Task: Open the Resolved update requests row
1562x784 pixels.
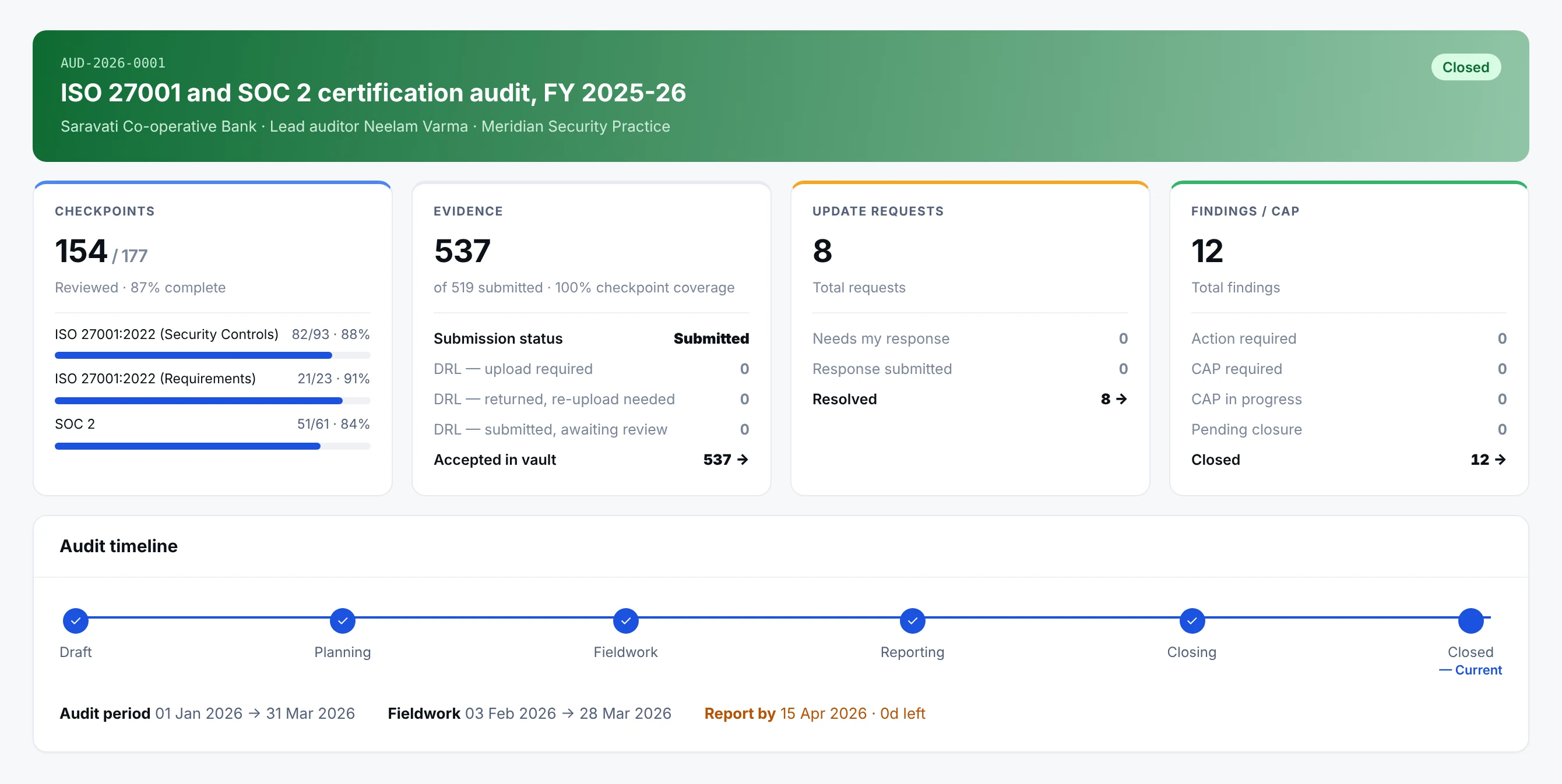Action: (x=970, y=399)
